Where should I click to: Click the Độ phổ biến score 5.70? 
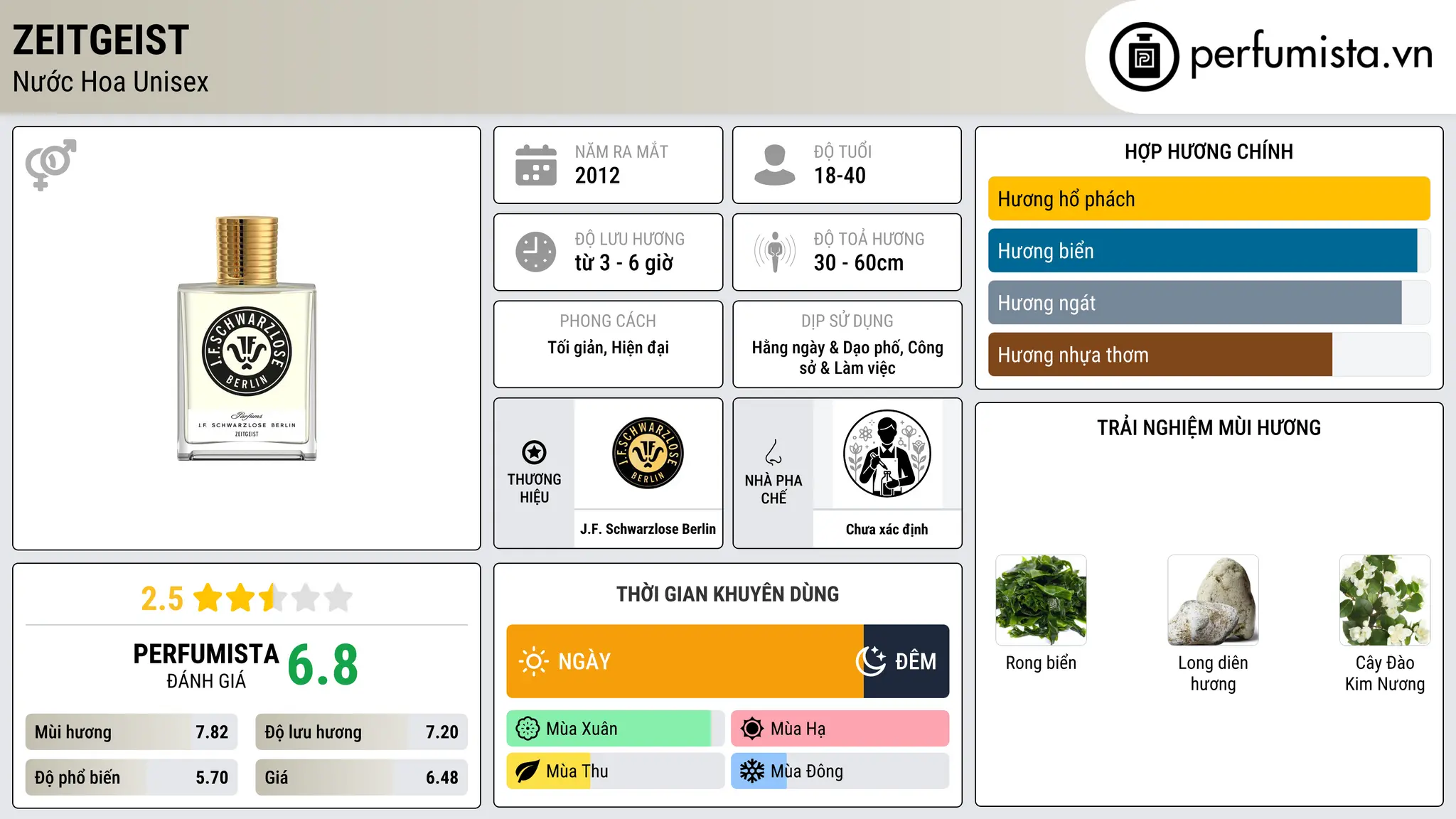click(212, 778)
